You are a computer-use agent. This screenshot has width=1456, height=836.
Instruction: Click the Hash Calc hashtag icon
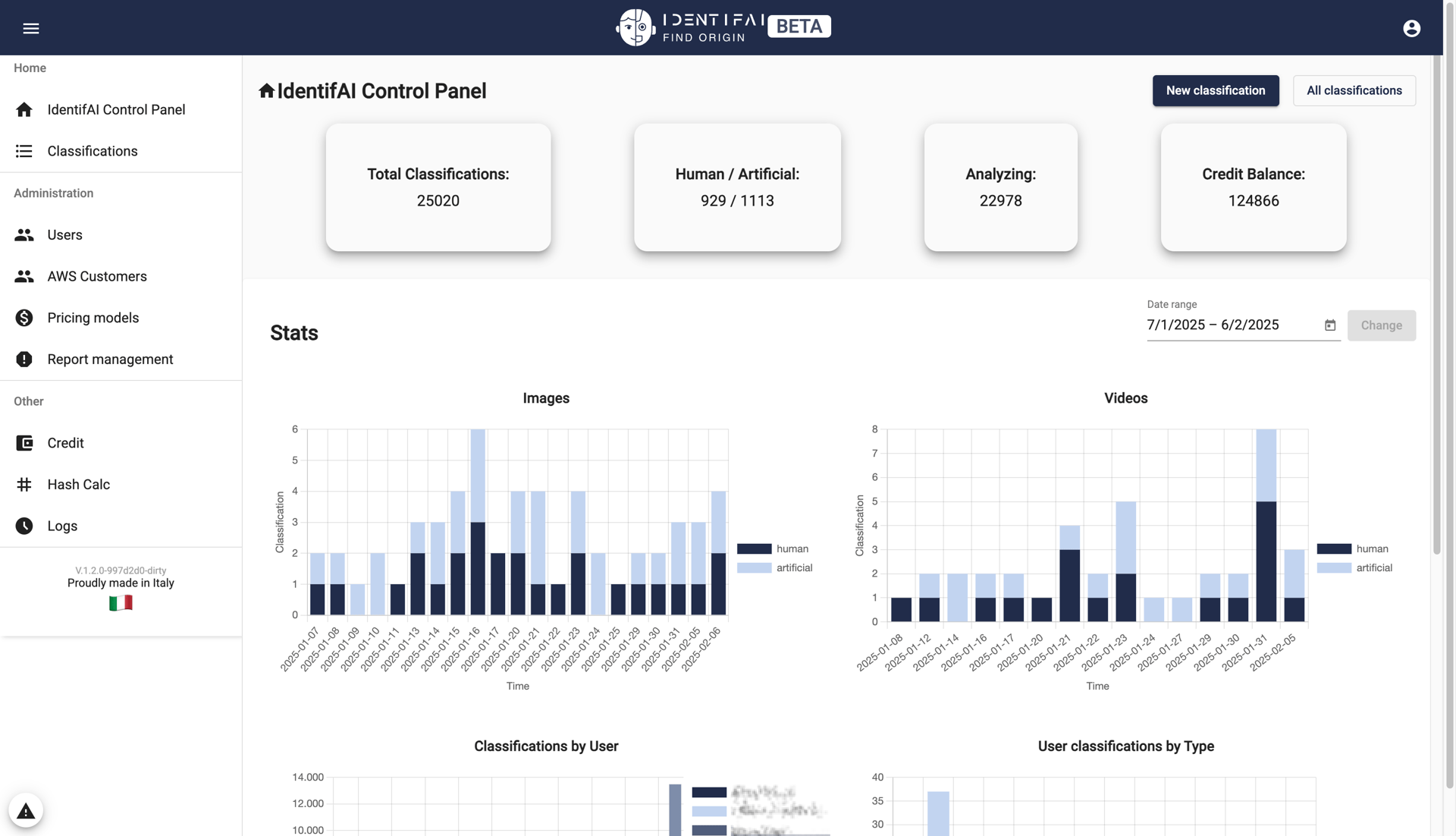(24, 485)
